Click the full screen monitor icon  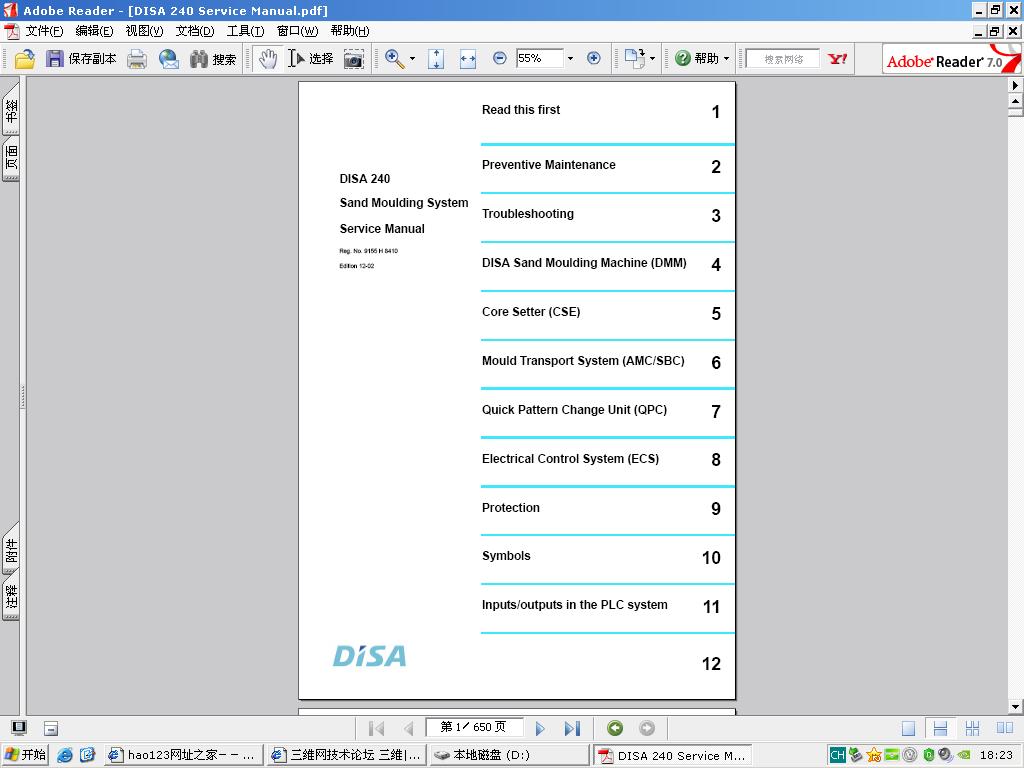pos(19,728)
